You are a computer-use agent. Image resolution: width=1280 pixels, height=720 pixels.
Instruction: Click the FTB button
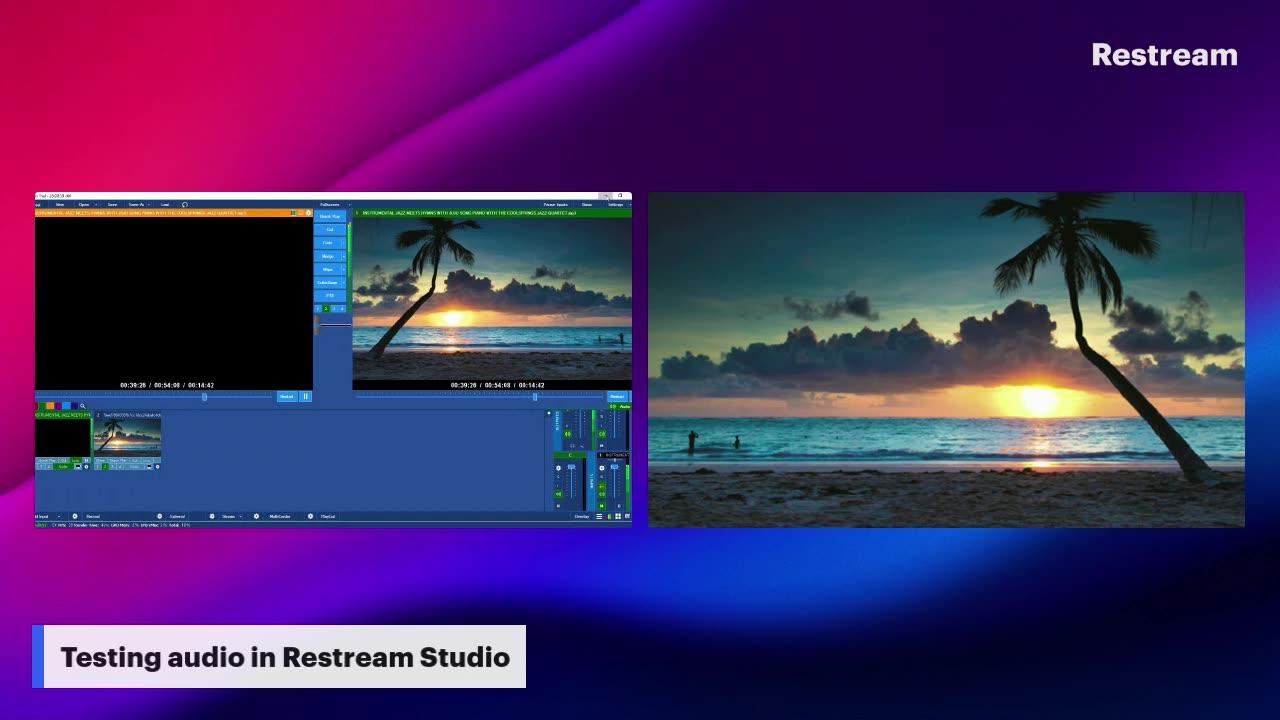point(330,296)
